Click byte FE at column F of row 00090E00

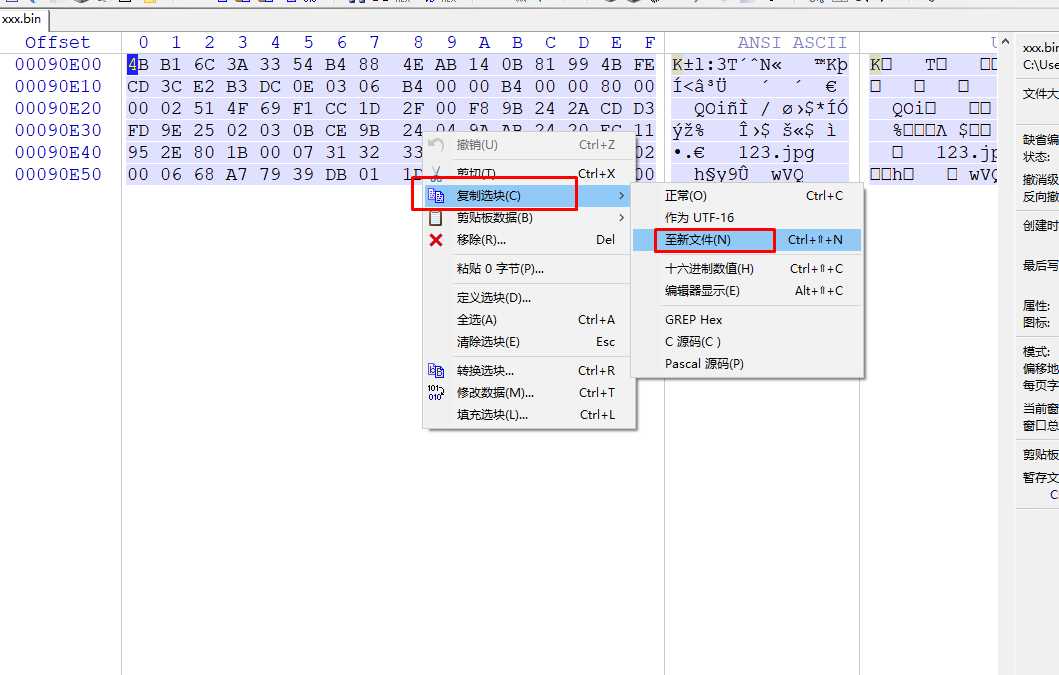tap(644, 65)
